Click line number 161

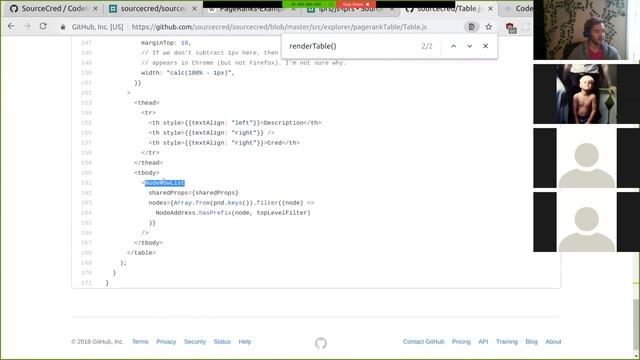tap(87, 183)
